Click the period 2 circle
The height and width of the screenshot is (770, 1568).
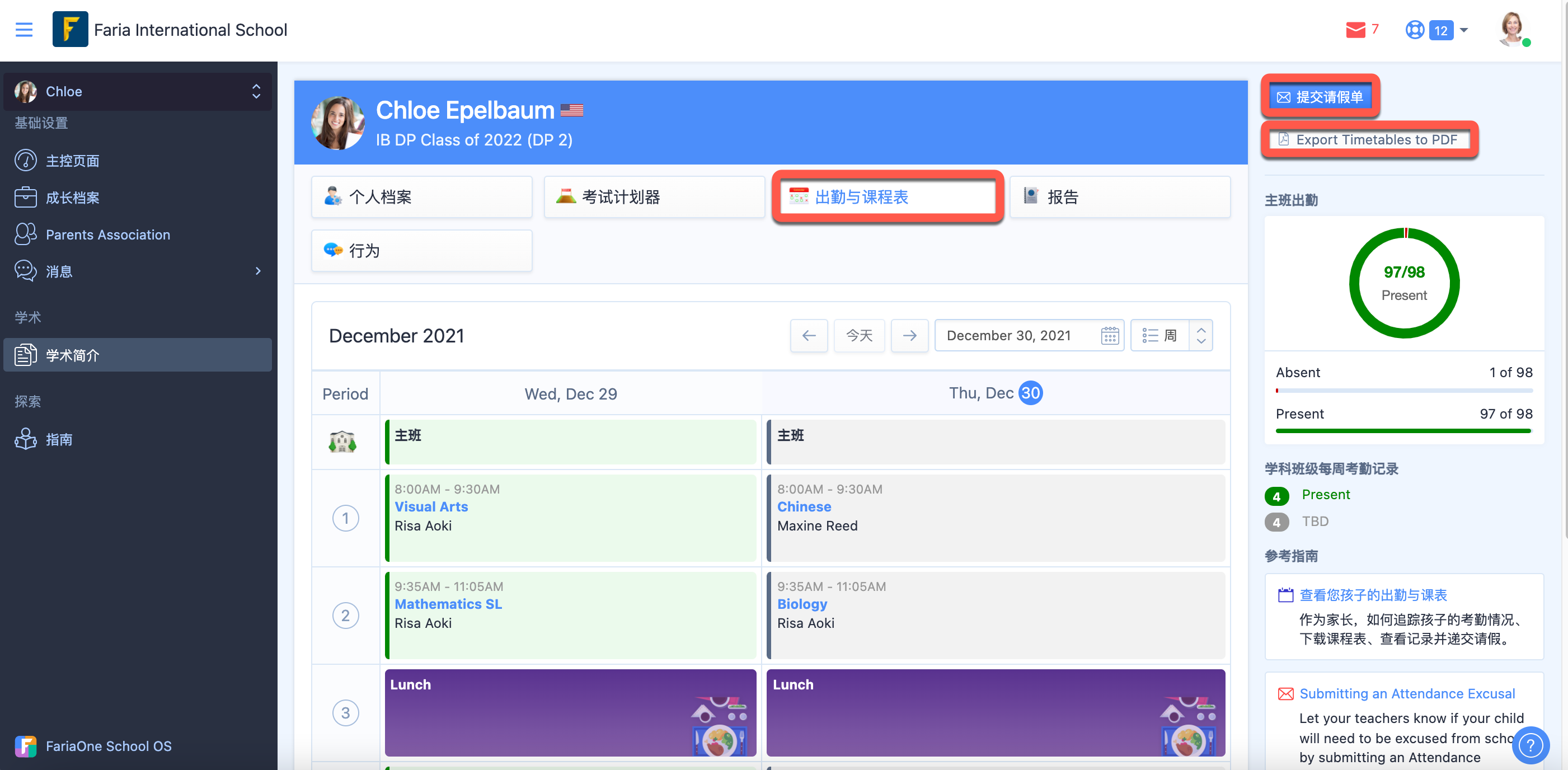point(345,616)
